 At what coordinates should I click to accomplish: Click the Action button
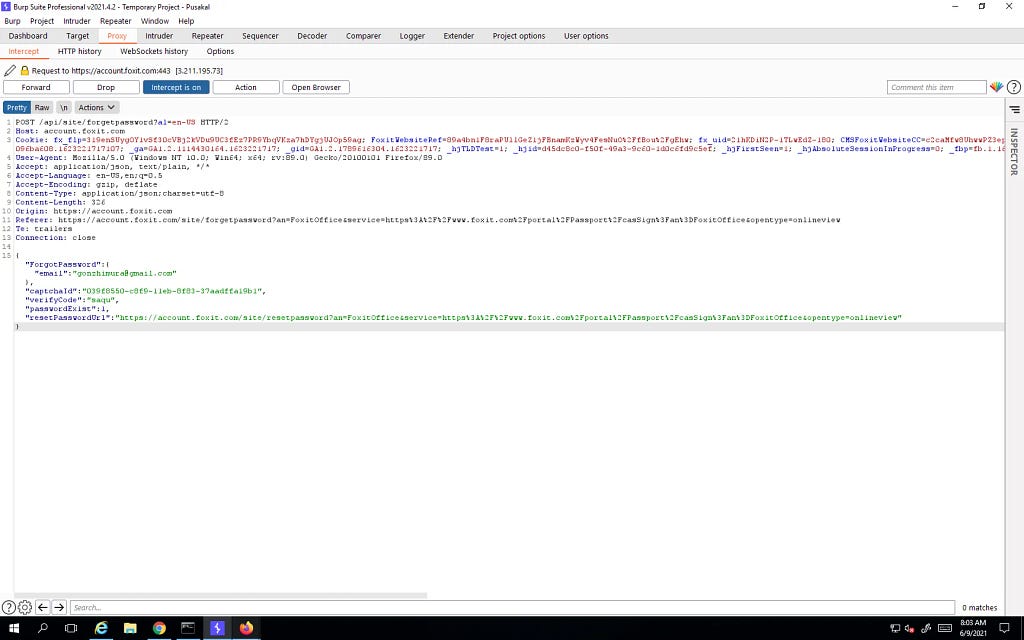[x=246, y=87]
